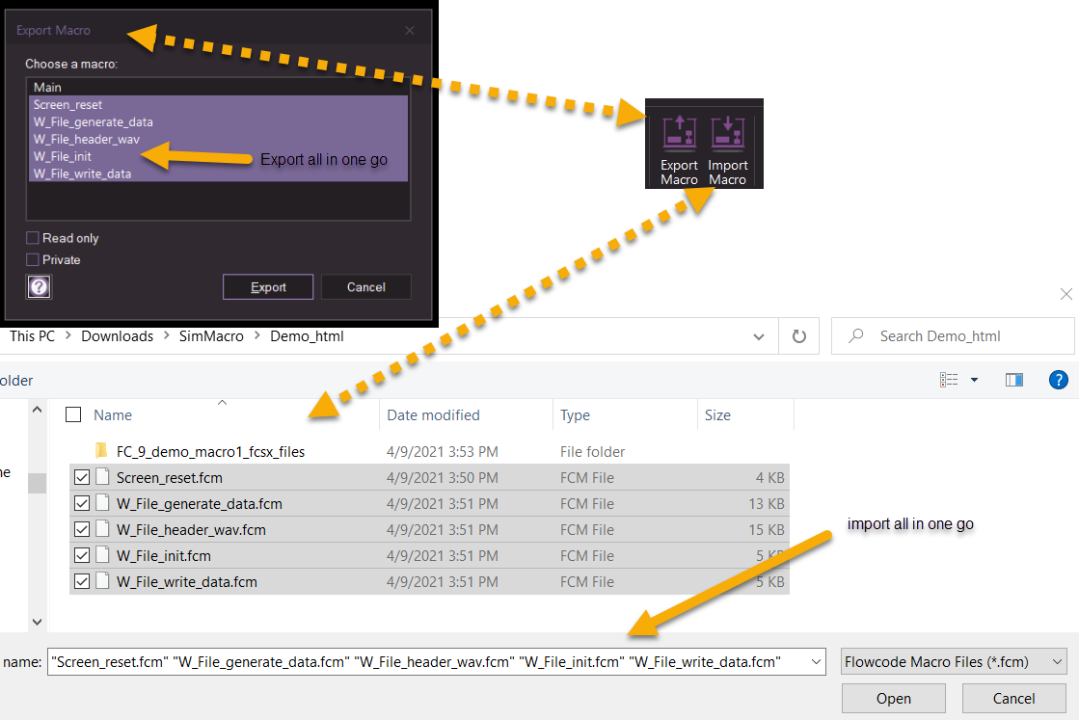
Task: Click the refresh folder icon
Action: click(x=798, y=337)
